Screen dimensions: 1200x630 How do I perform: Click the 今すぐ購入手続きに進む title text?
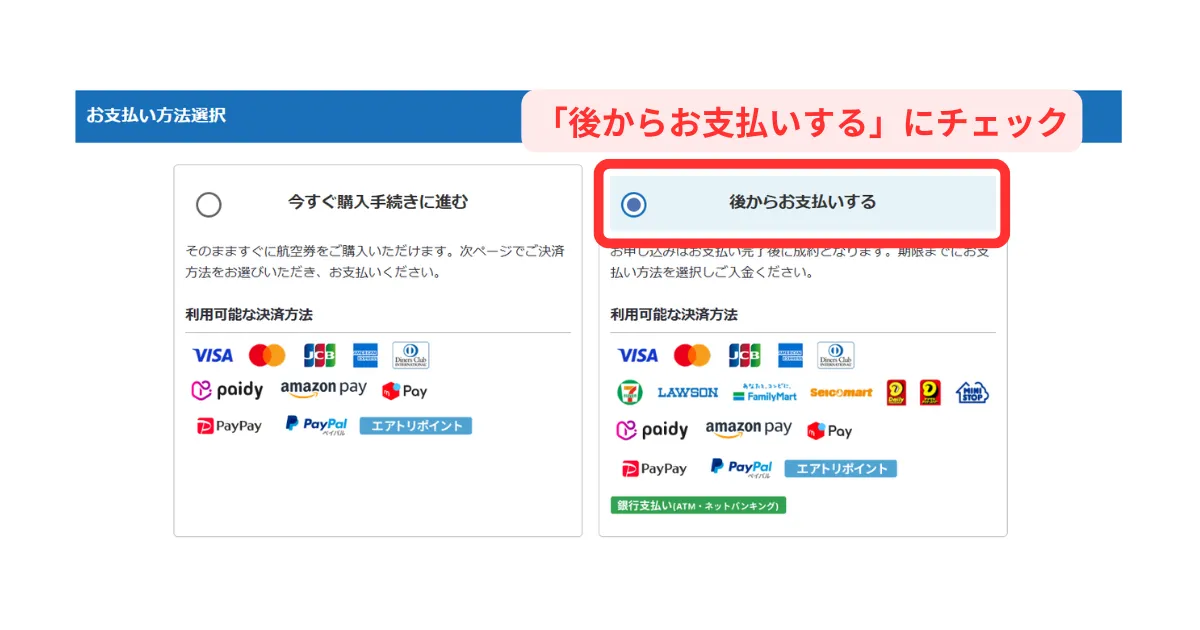pyautogui.click(x=377, y=202)
